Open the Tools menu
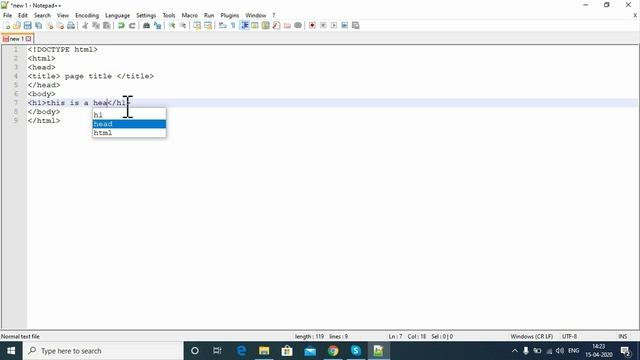Screen dimensions: 640x360 169,15
